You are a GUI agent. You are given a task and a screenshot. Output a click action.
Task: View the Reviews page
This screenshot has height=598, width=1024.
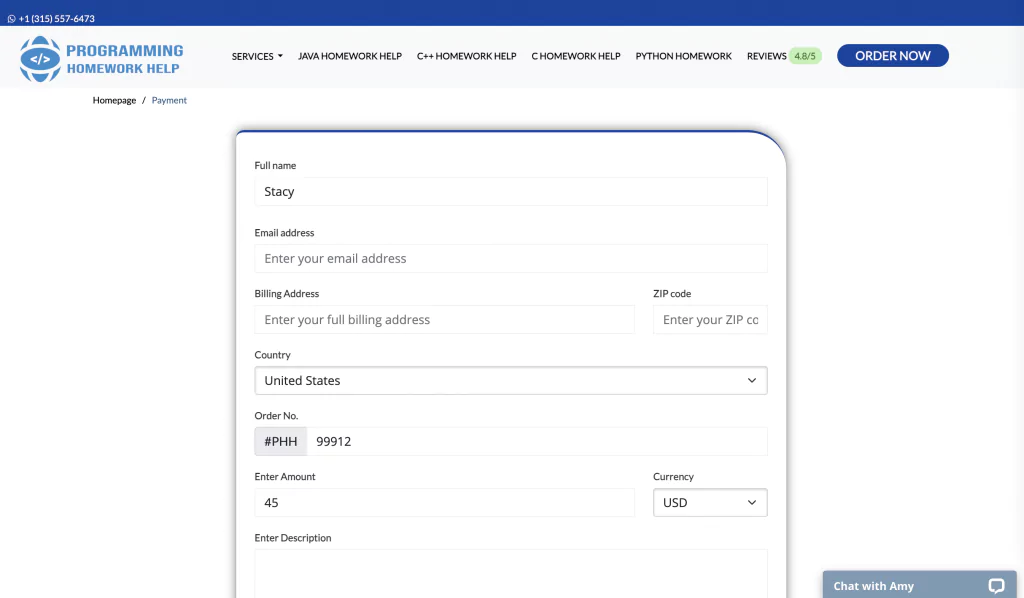767,56
